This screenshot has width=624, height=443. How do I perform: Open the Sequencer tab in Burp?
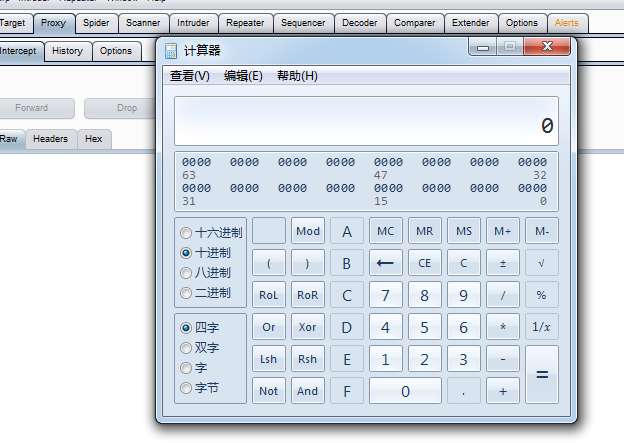303,23
